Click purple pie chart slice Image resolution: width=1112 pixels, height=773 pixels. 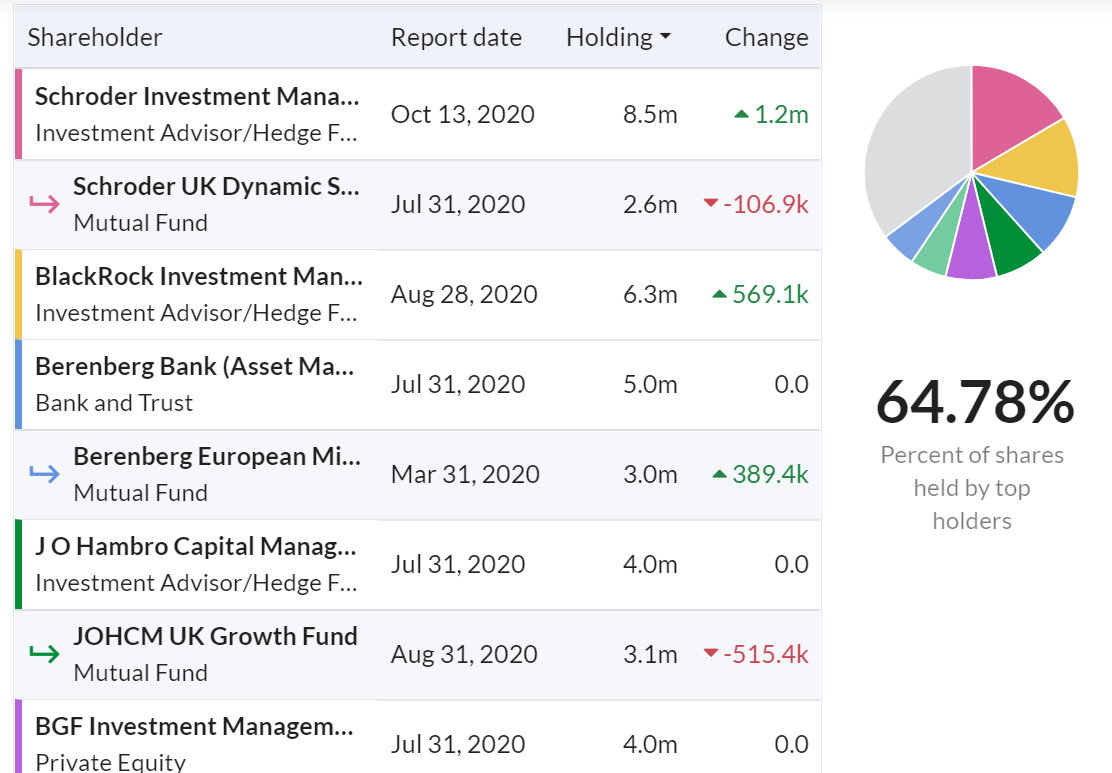click(x=972, y=248)
